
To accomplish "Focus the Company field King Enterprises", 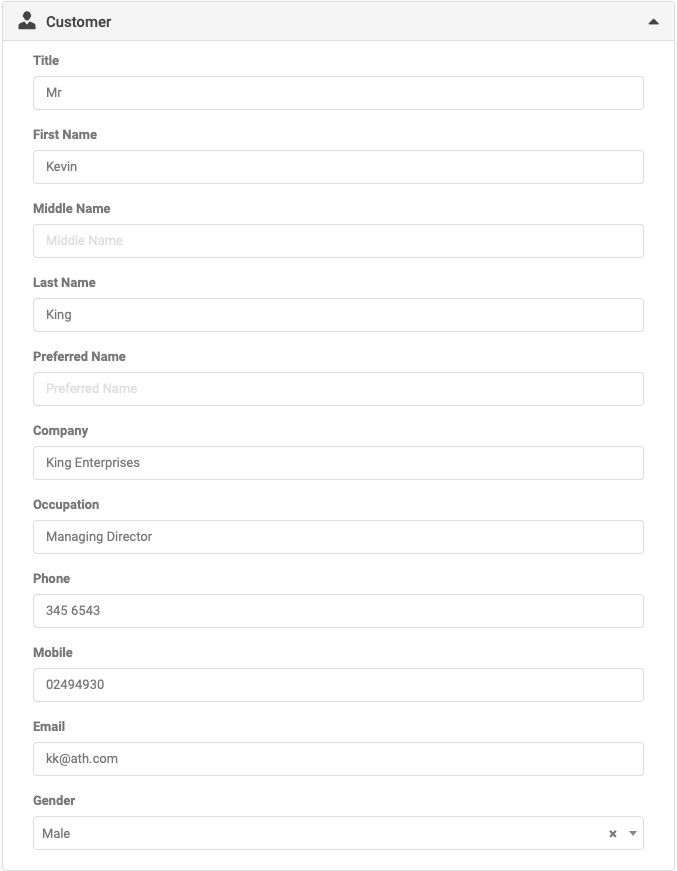I will pyautogui.click(x=338, y=463).
